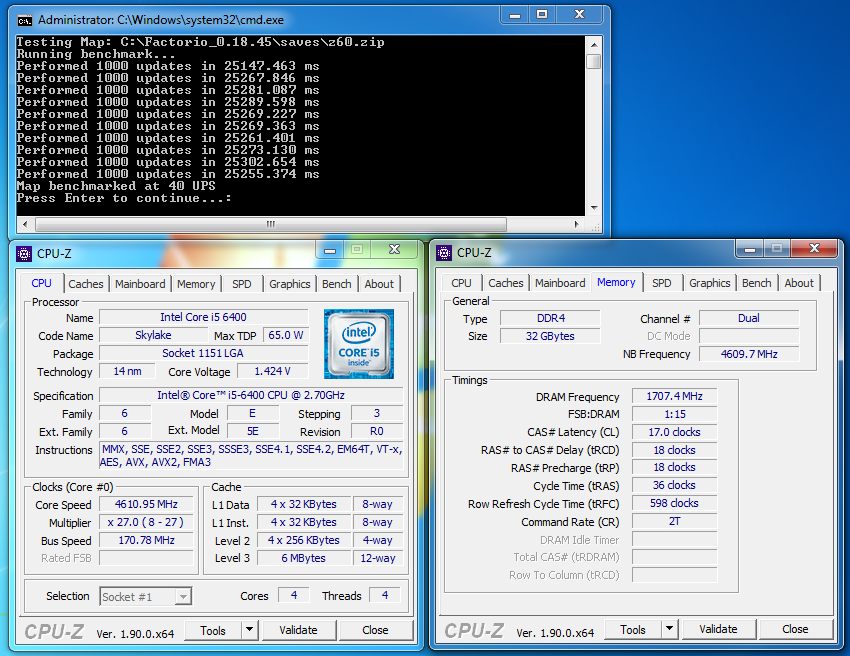Switch to CPU tab in right CPU-Z
This screenshot has width=850, height=656.
(x=461, y=283)
